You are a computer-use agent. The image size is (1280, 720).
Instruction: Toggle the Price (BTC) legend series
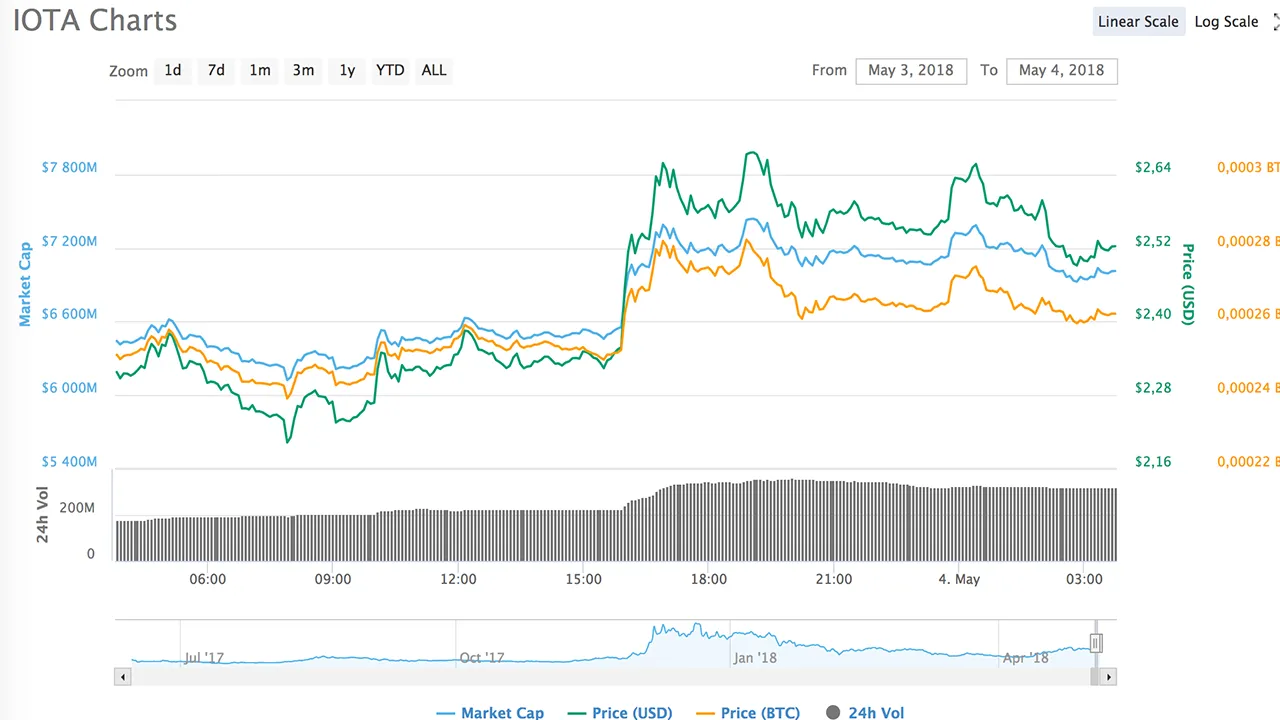tap(747, 712)
